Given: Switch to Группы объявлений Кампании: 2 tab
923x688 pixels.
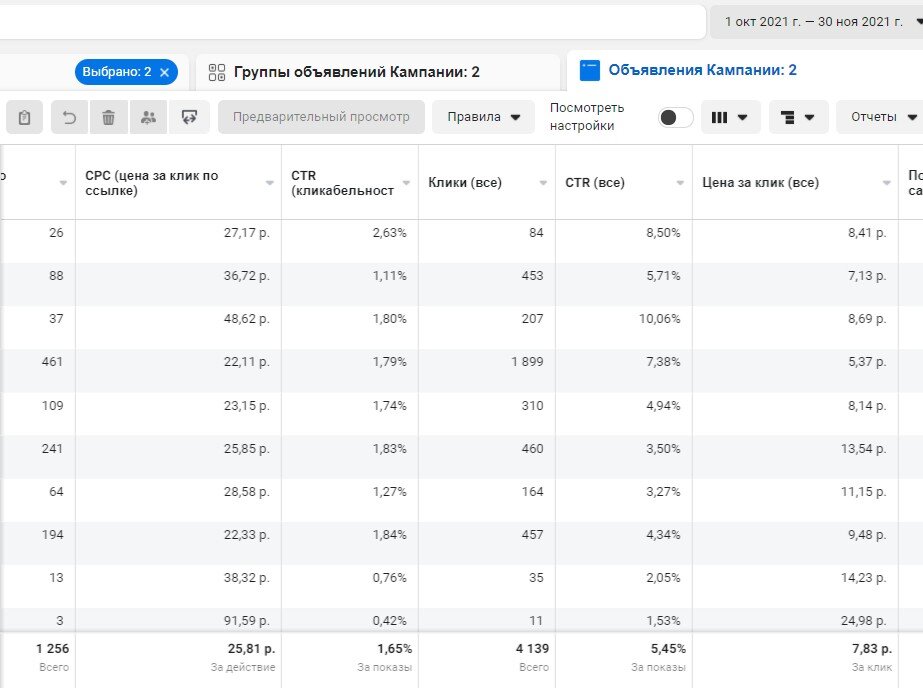Looking at the screenshot, I should point(377,72).
